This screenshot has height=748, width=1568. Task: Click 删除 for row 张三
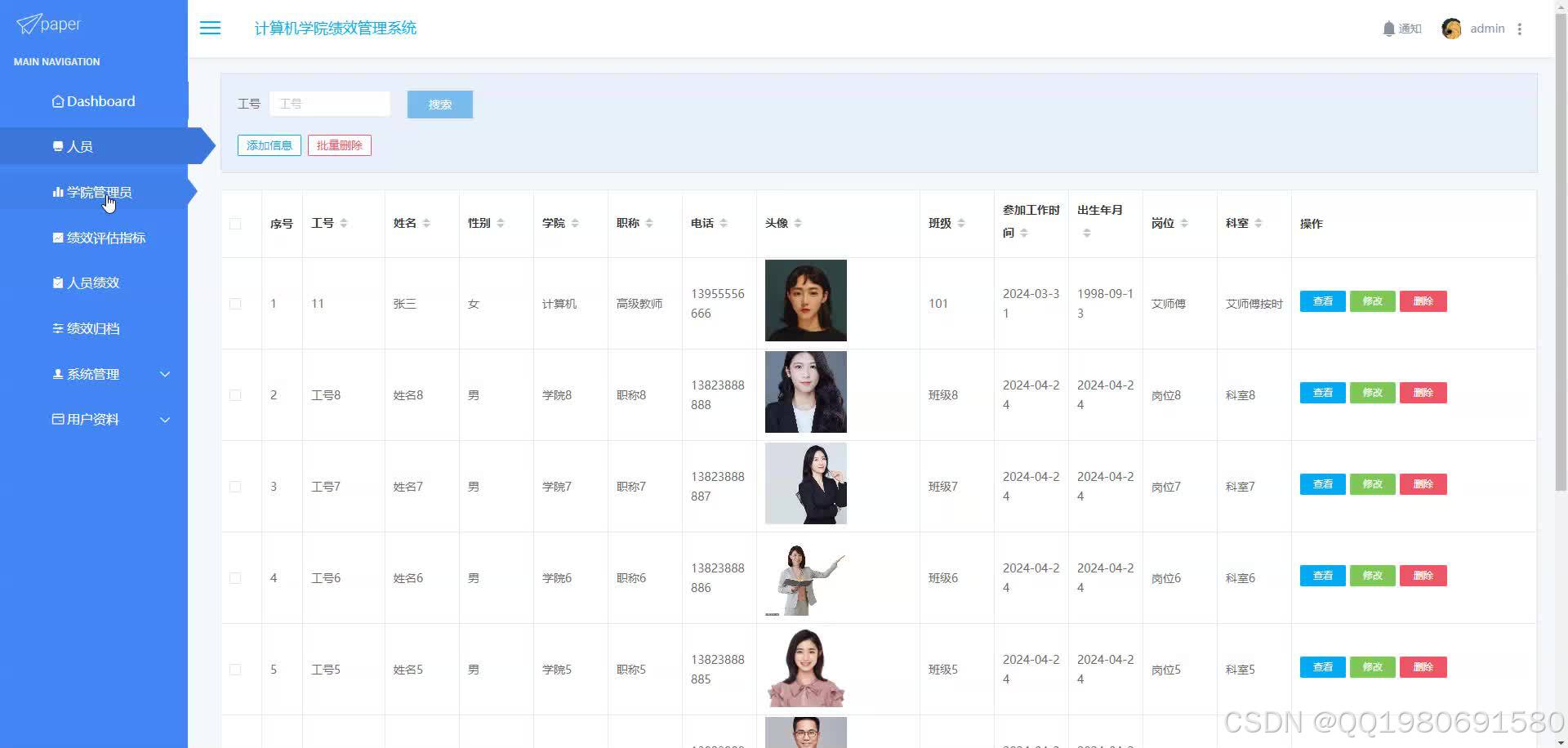(1423, 301)
